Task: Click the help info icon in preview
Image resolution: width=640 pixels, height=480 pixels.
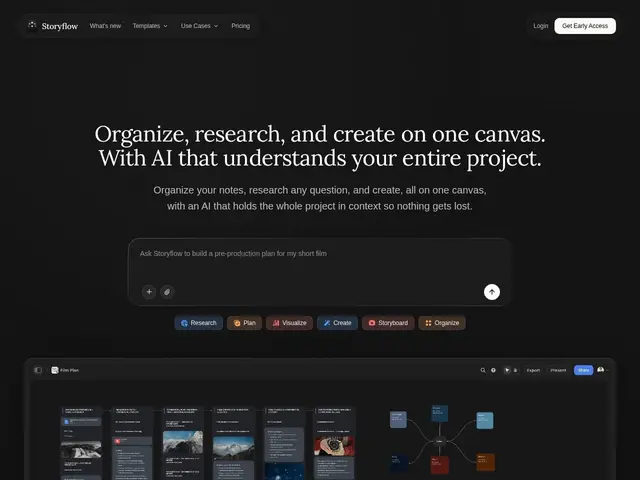Action: (493, 370)
